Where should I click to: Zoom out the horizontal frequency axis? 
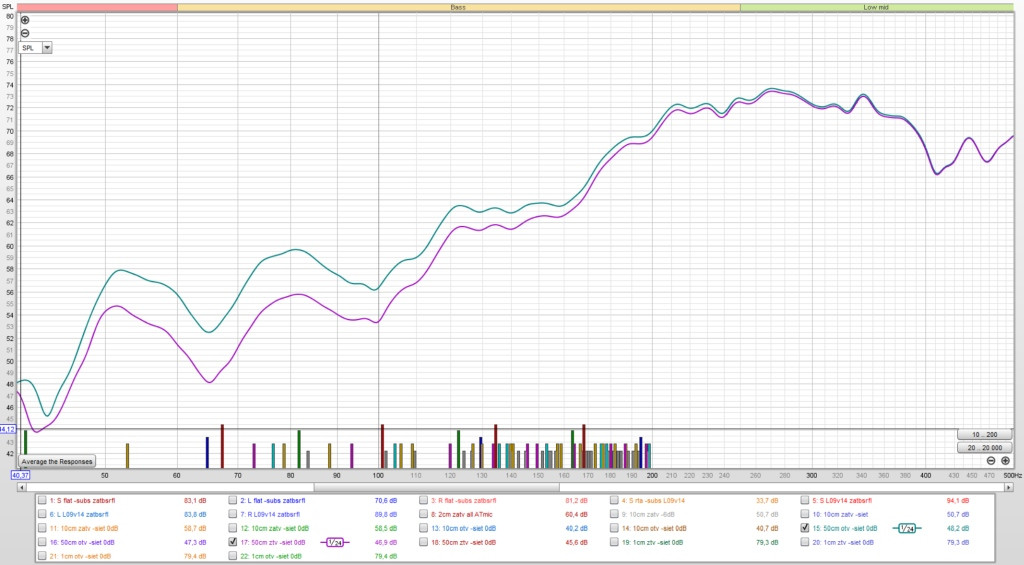pos(991,460)
